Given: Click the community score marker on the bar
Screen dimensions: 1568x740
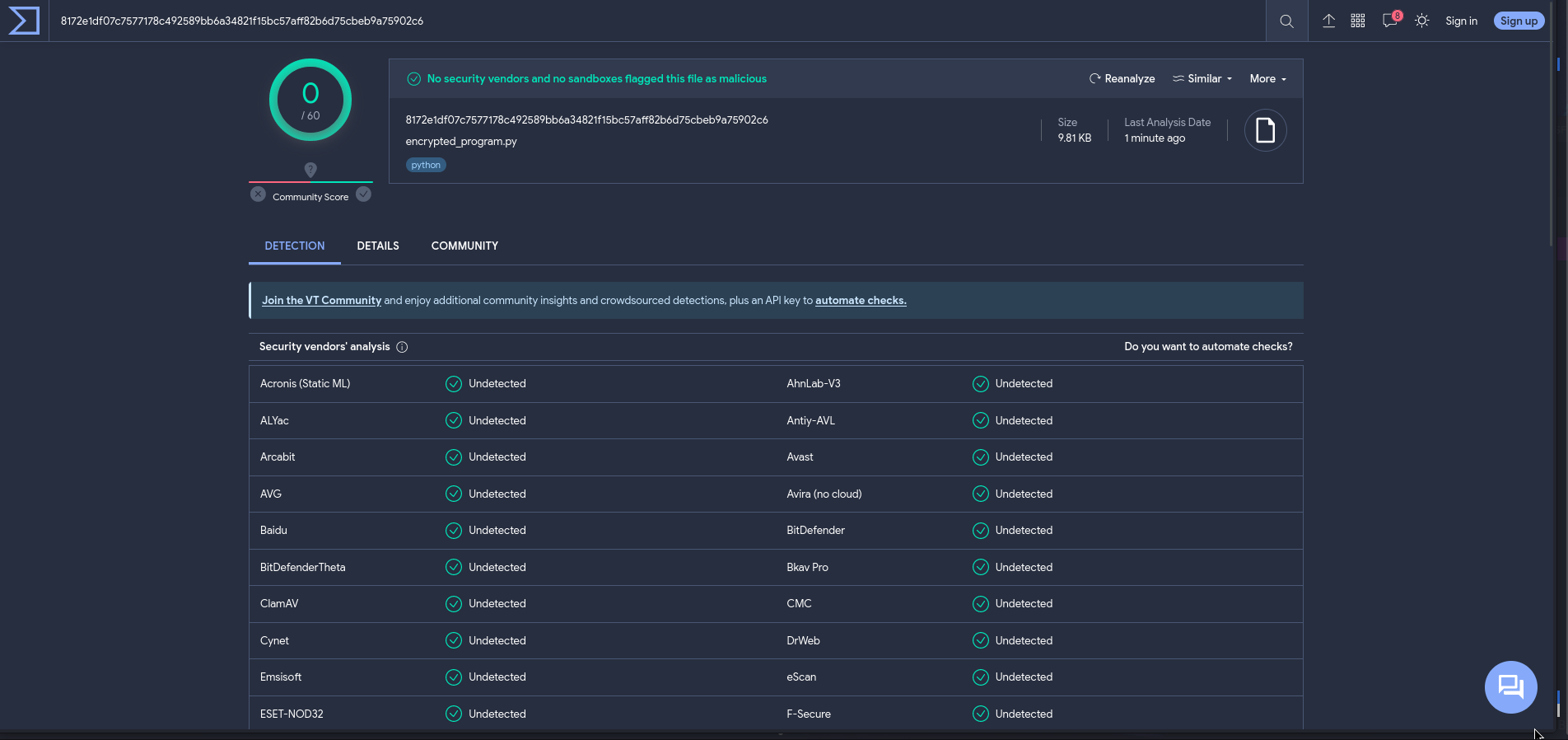Looking at the screenshot, I should coord(310,170).
